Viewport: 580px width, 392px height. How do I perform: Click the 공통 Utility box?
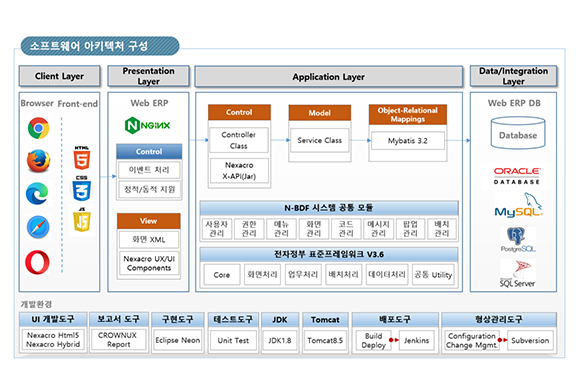click(x=433, y=275)
